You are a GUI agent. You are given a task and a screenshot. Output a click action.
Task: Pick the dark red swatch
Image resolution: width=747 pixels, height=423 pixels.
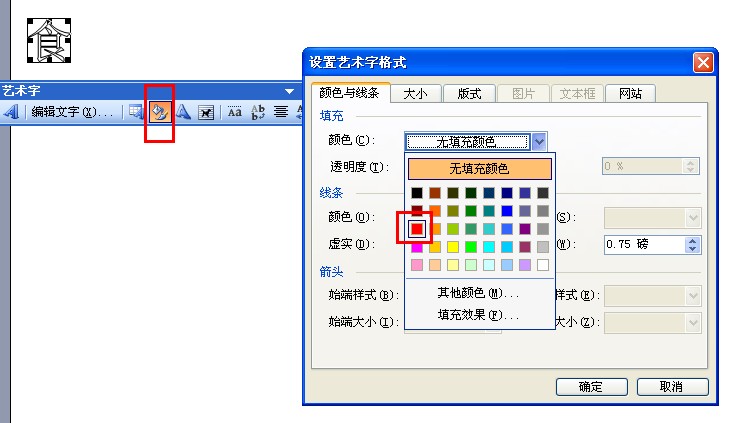coord(417,210)
